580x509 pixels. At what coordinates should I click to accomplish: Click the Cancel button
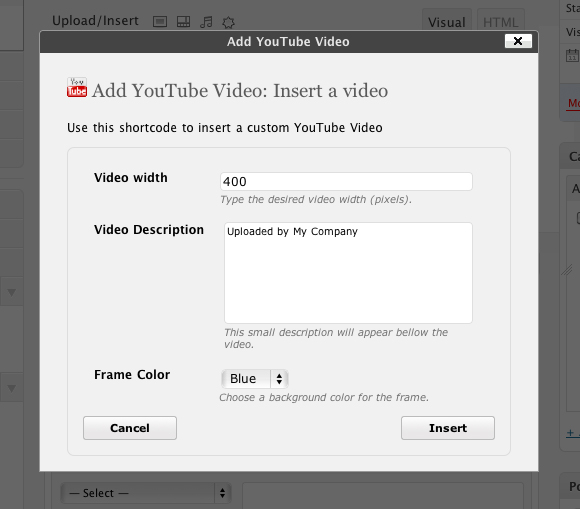(130, 428)
